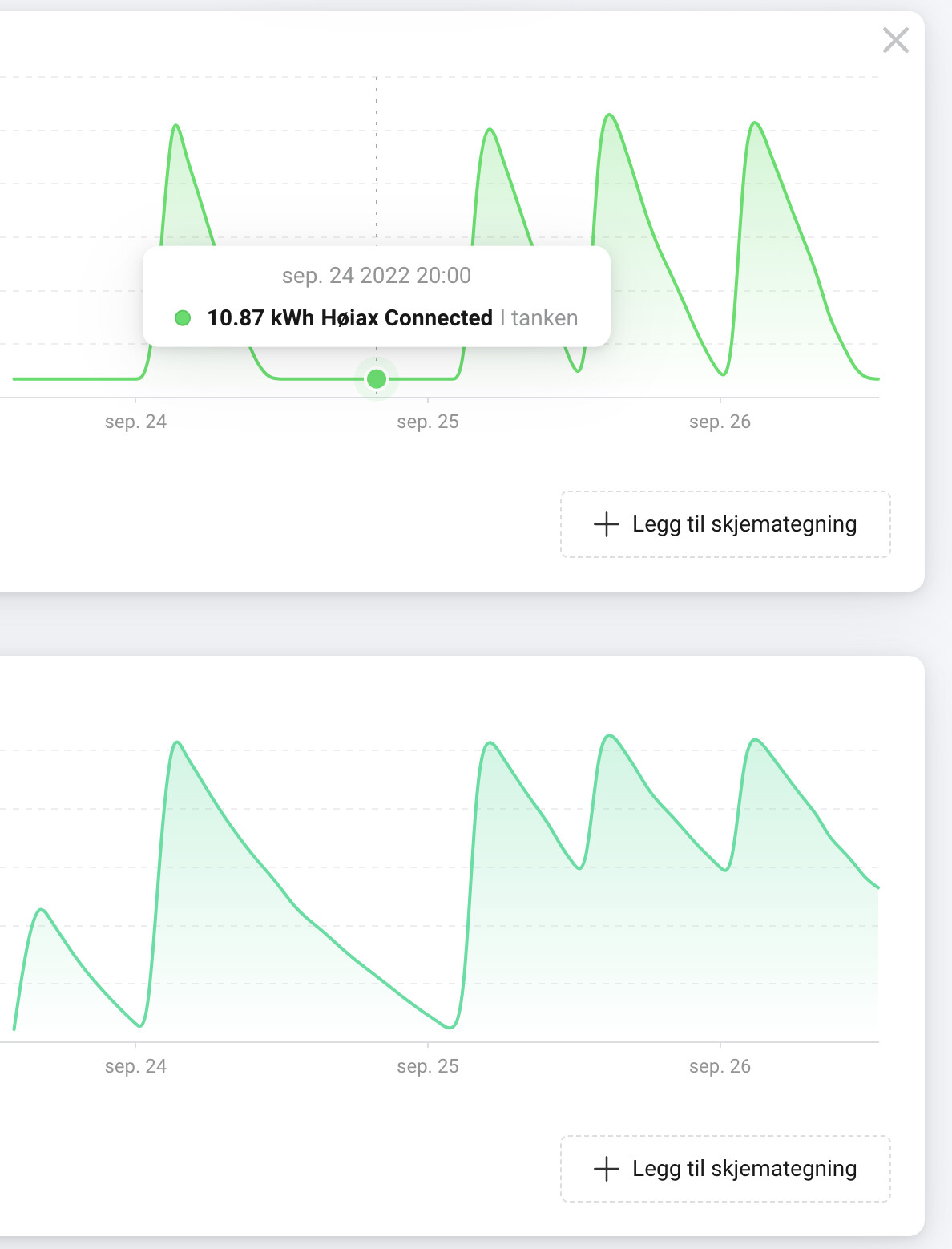Click the sep. 24 label on the lower chart axis

coord(135,1066)
